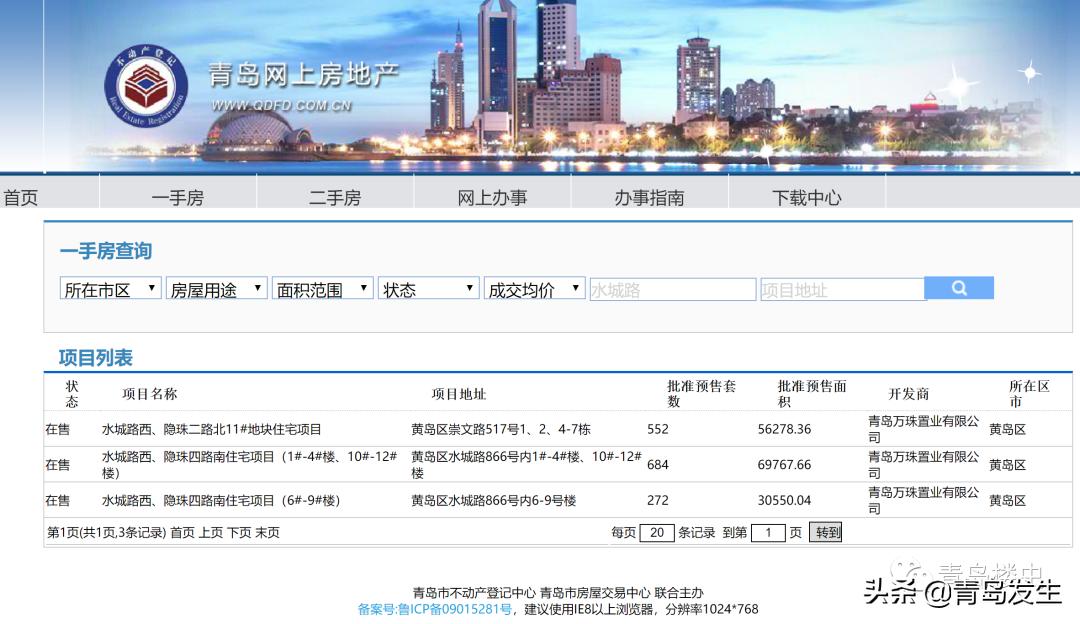The width and height of the screenshot is (1080, 624).
Task: Open the 所在市区 district dropdown
Action: 110,288
